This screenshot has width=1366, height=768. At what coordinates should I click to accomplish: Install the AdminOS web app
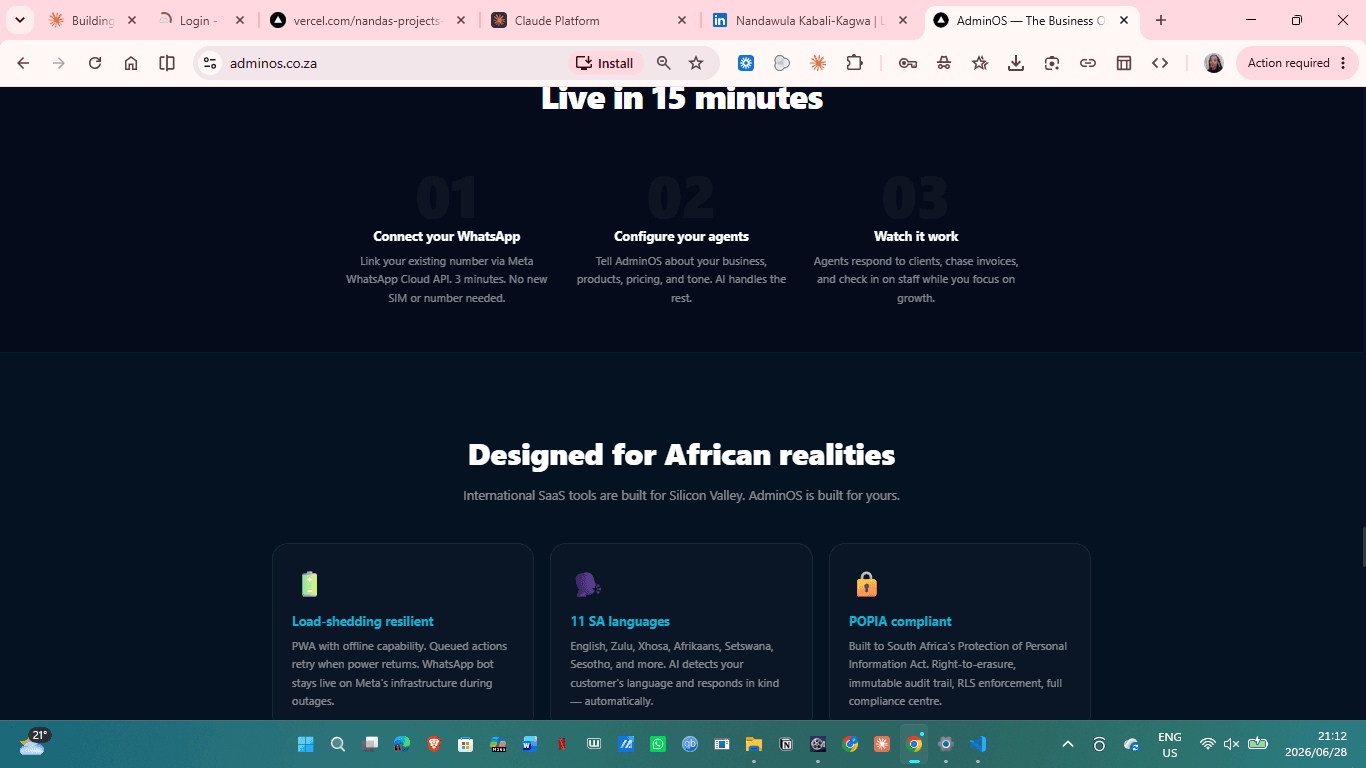604,63
